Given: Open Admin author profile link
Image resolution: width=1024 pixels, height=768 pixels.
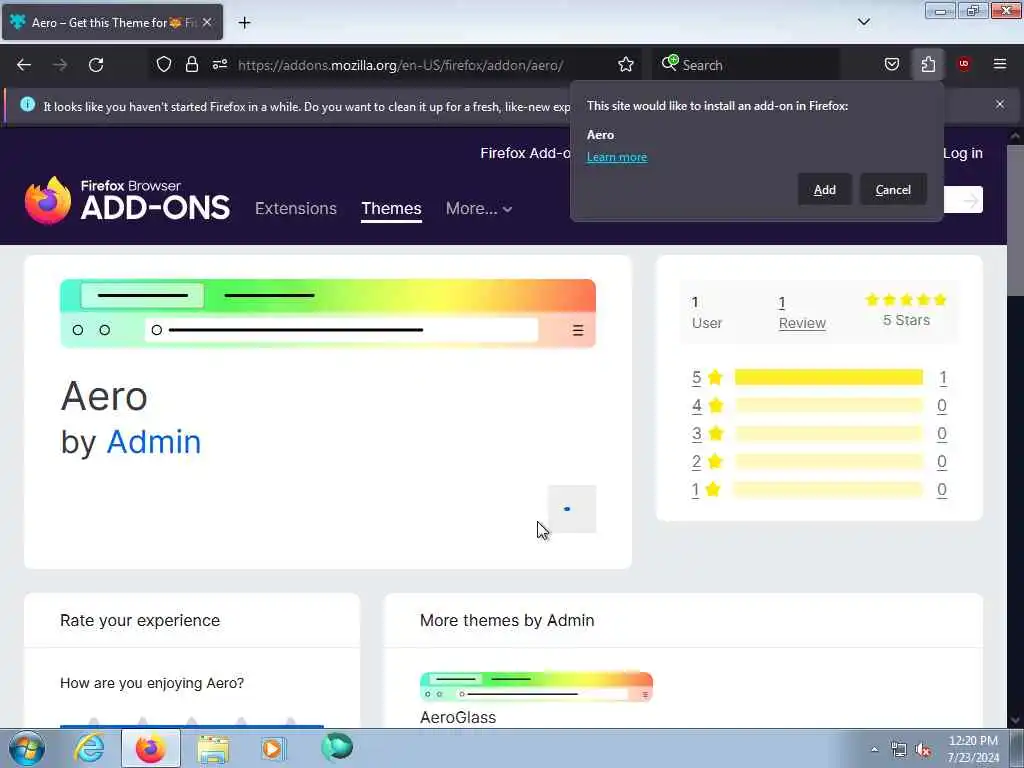Looking at the screenshot, I should [154, 441].
